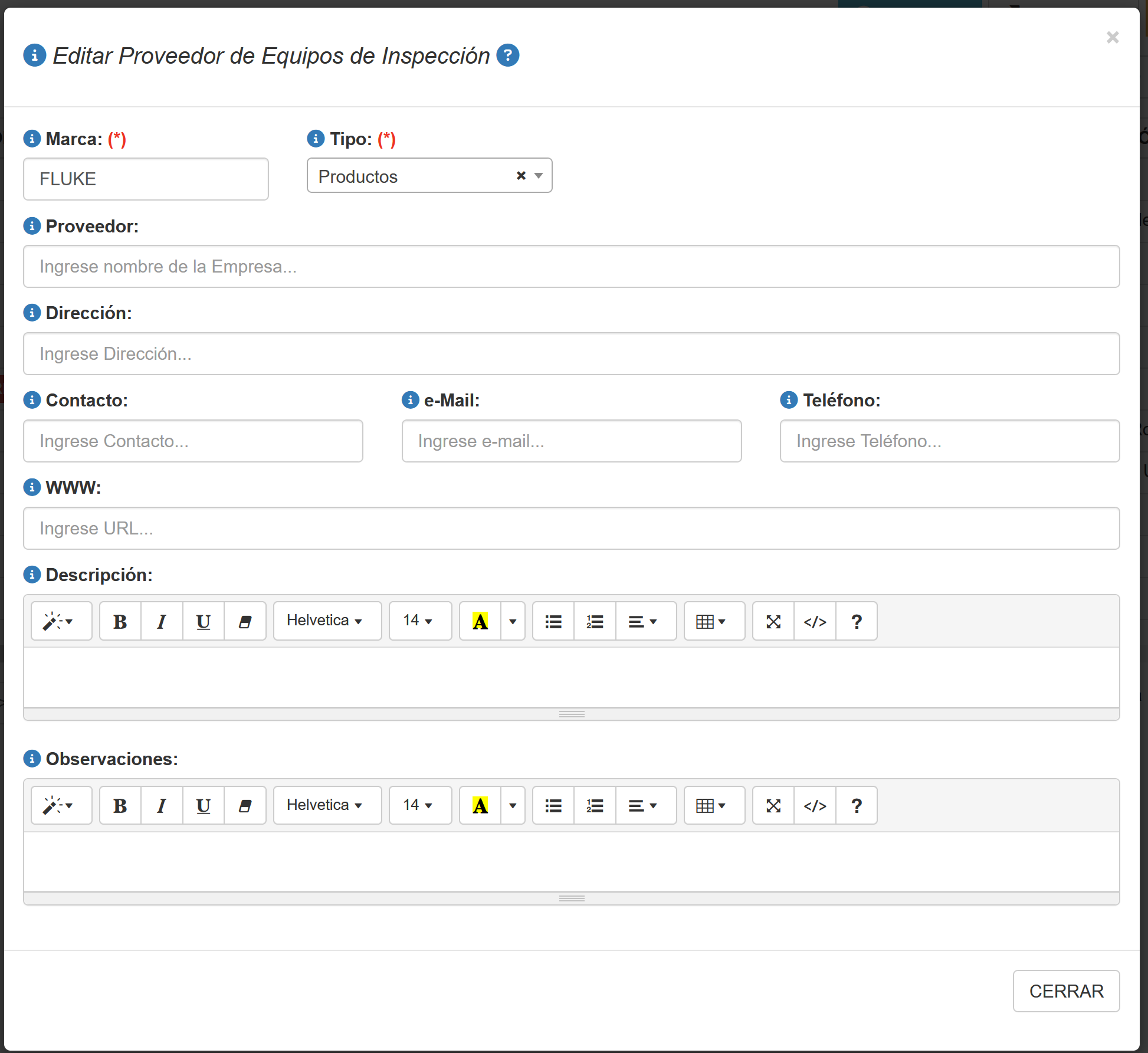Click italic button in Observaciones editor
Screen dimensions: 1148x1053
(x=162, y=806)
